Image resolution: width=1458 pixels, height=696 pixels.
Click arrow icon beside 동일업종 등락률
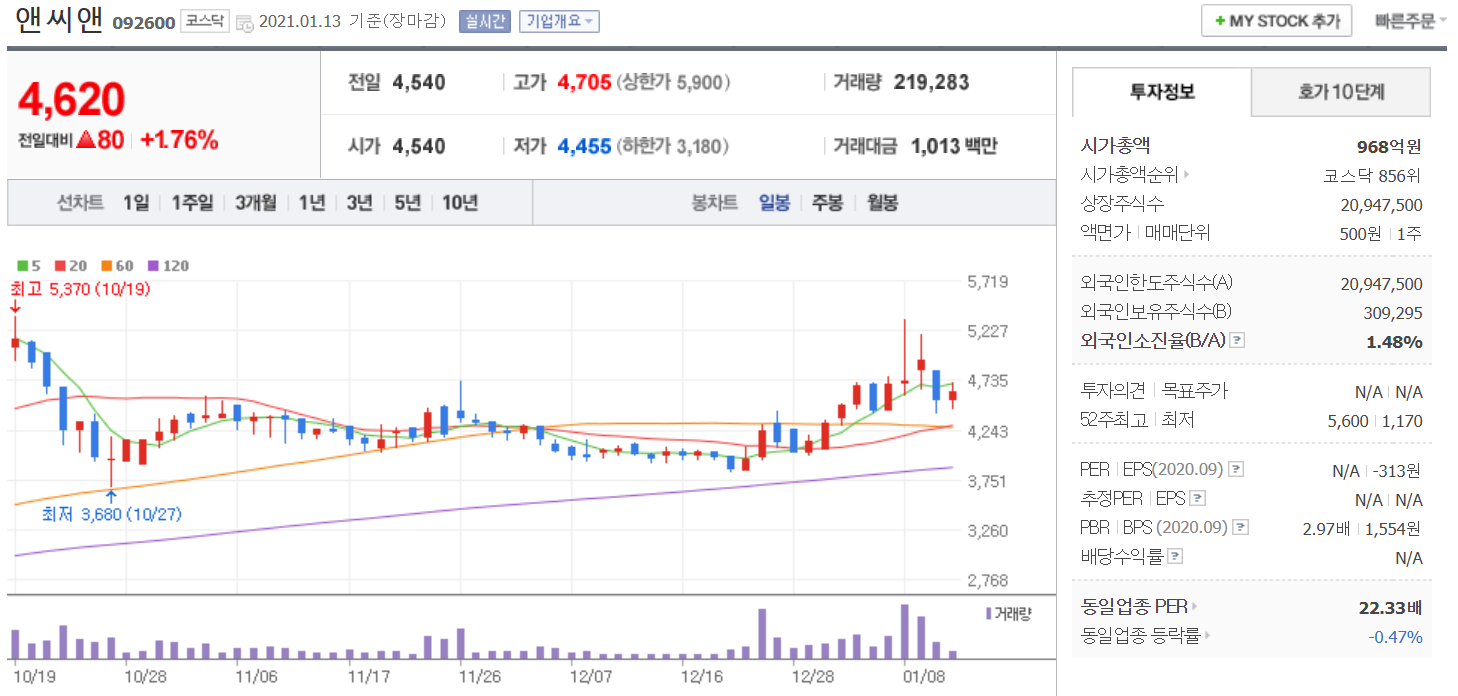click(1208, 635)
